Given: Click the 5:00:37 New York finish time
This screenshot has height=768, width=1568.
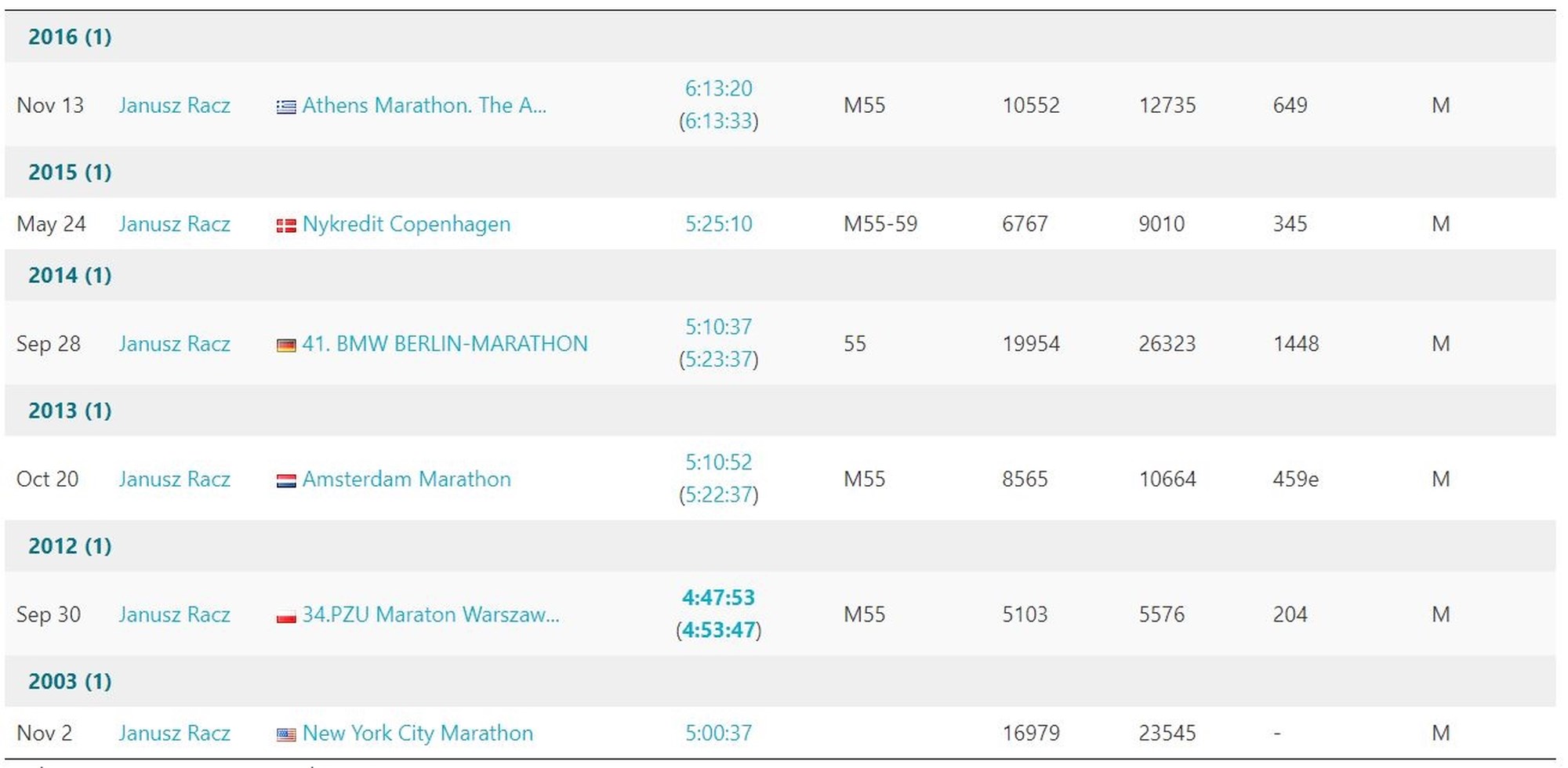Looking at the screenshot, I should pyautogui.click(x=718, y=733).
